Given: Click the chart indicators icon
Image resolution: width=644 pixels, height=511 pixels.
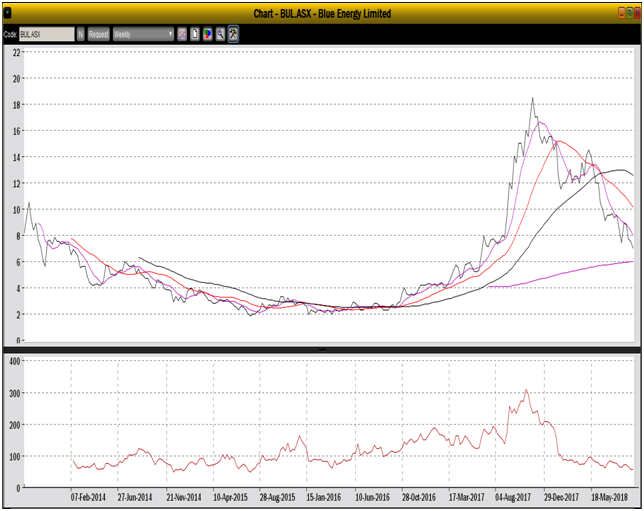Looking at the screenshot, I should click(x=182, y=34).
